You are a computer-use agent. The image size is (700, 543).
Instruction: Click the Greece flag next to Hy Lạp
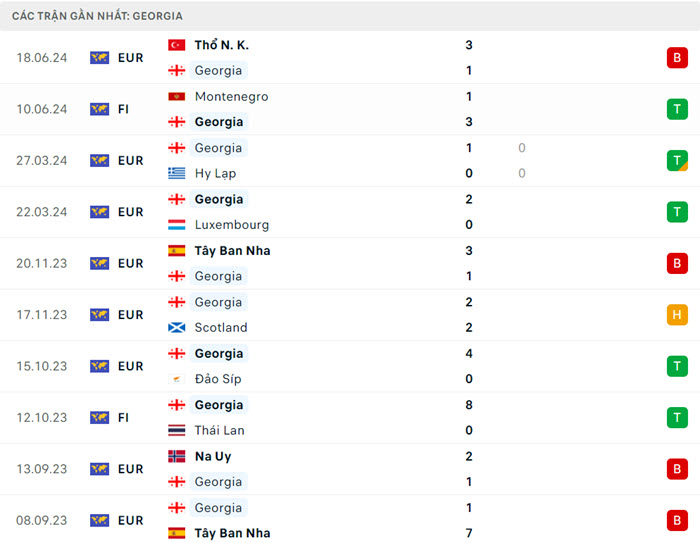pyautogui.click(x=176, y=173)
